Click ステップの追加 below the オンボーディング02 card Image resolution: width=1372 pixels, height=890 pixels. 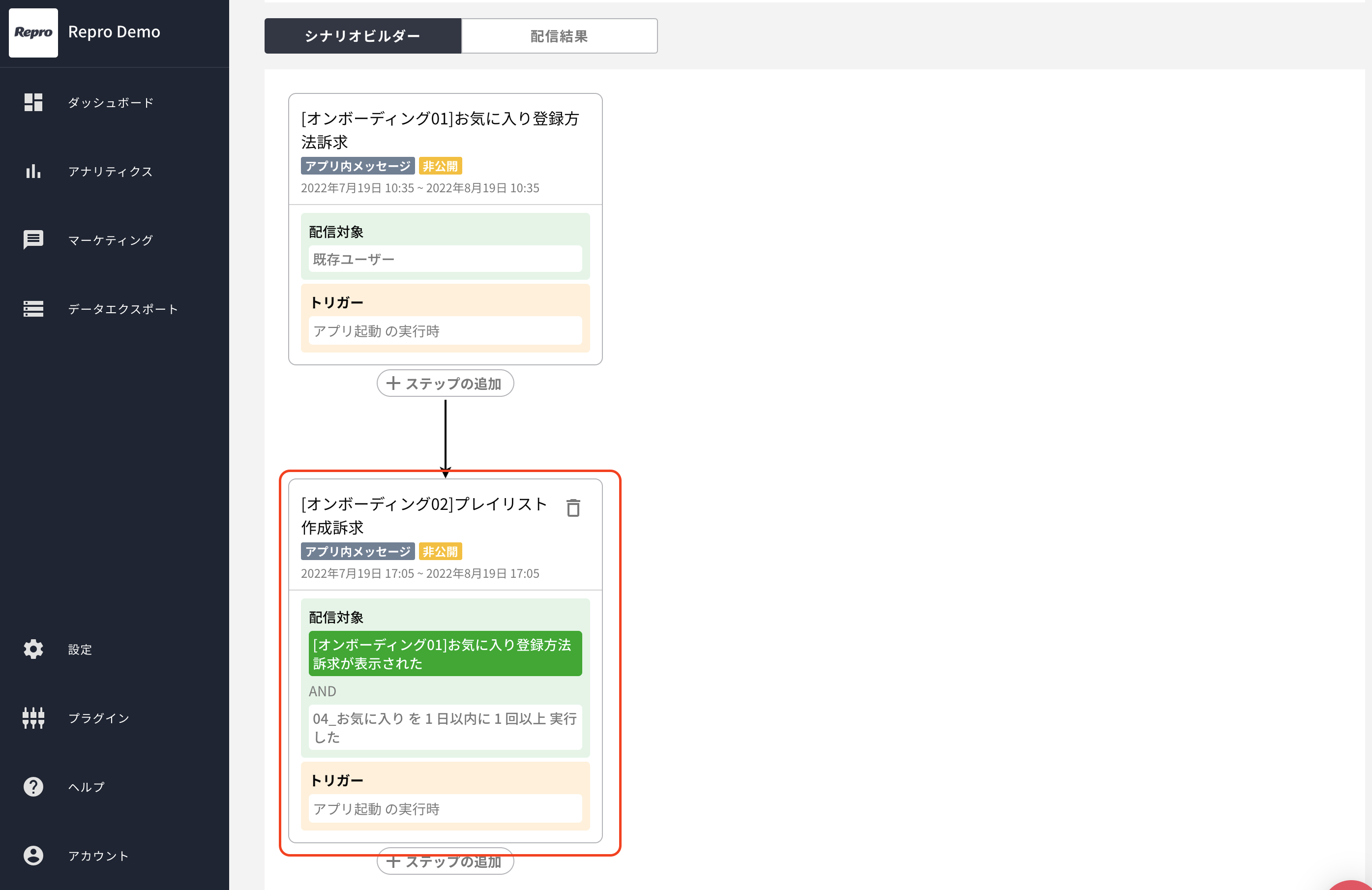[x=445, y=861]
